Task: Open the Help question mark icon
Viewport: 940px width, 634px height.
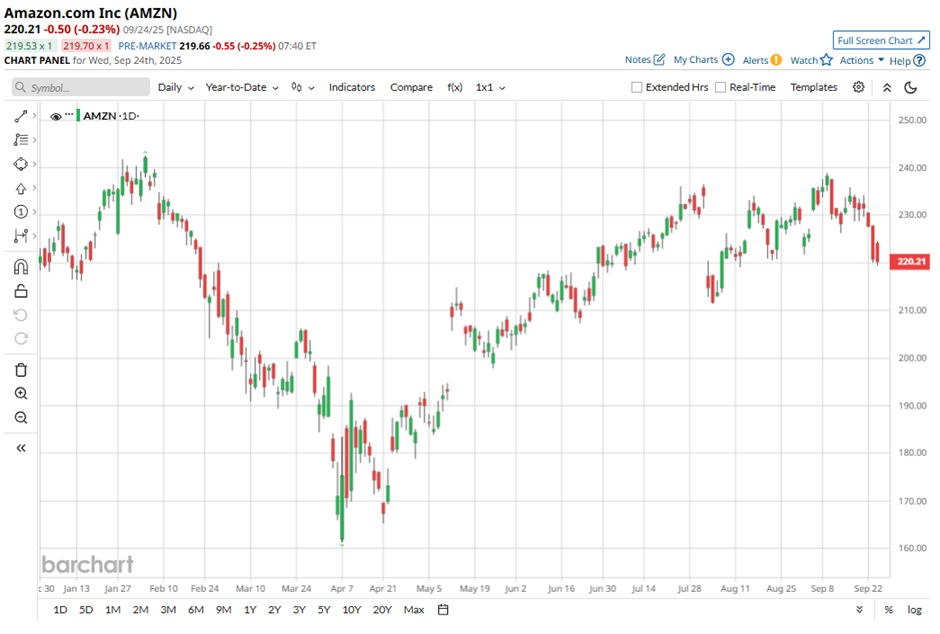Action: [919, 61]
